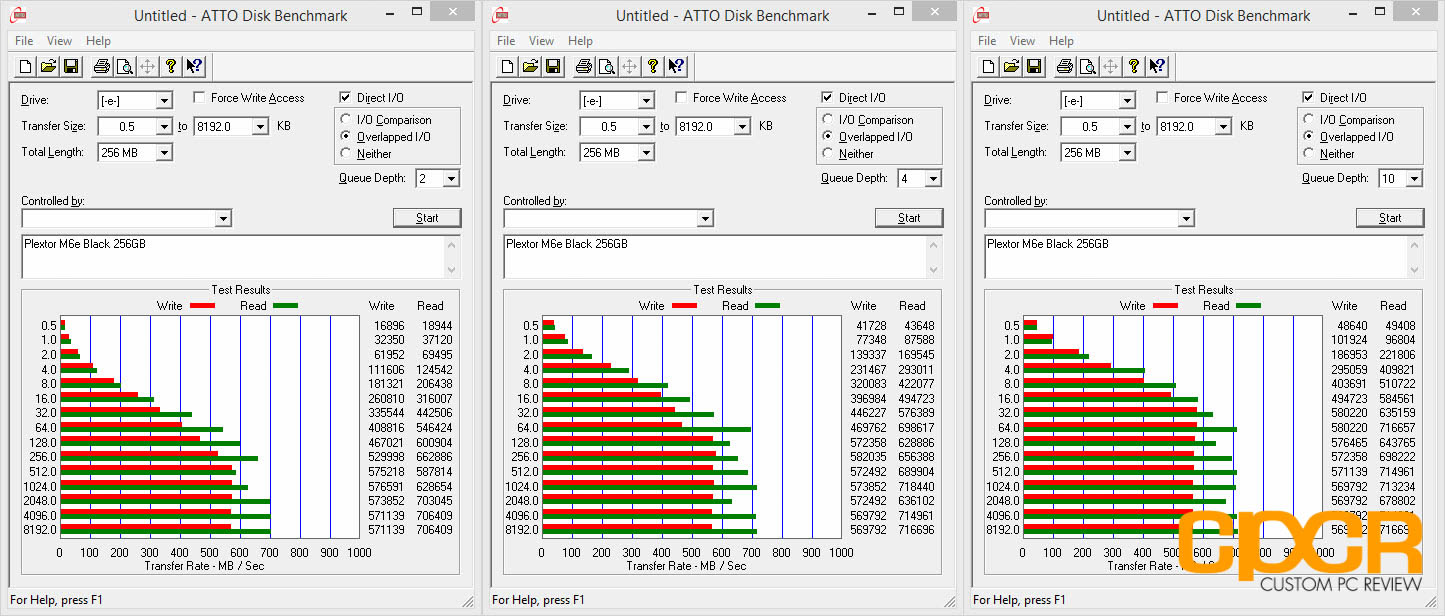
Task: Click the Open folder icon in middle window
Action: point(531,66)
